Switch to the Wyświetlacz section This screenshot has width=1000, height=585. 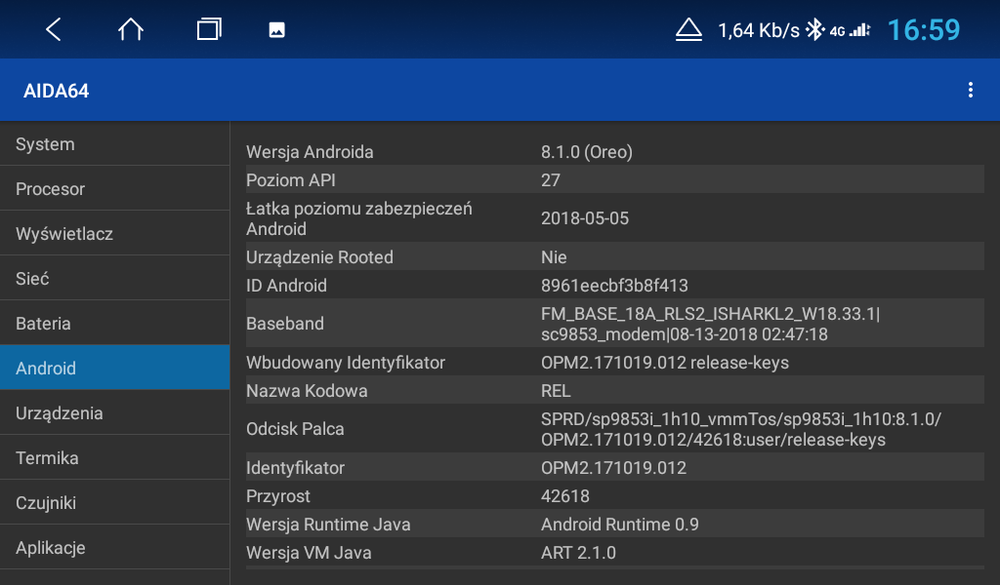point(115,233)
